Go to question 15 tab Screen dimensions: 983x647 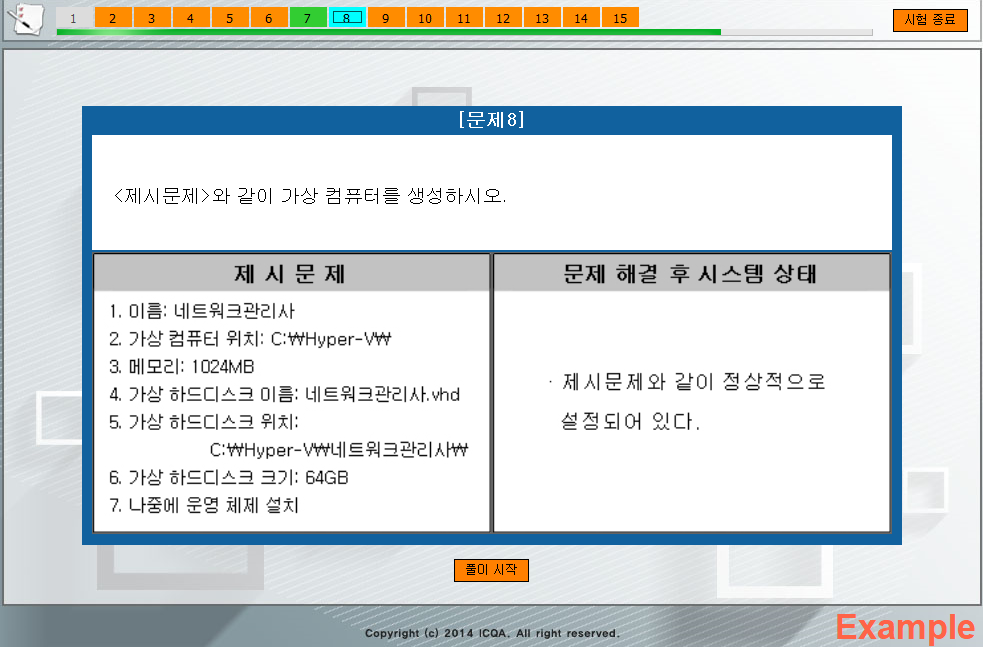(x=620, y=18)
